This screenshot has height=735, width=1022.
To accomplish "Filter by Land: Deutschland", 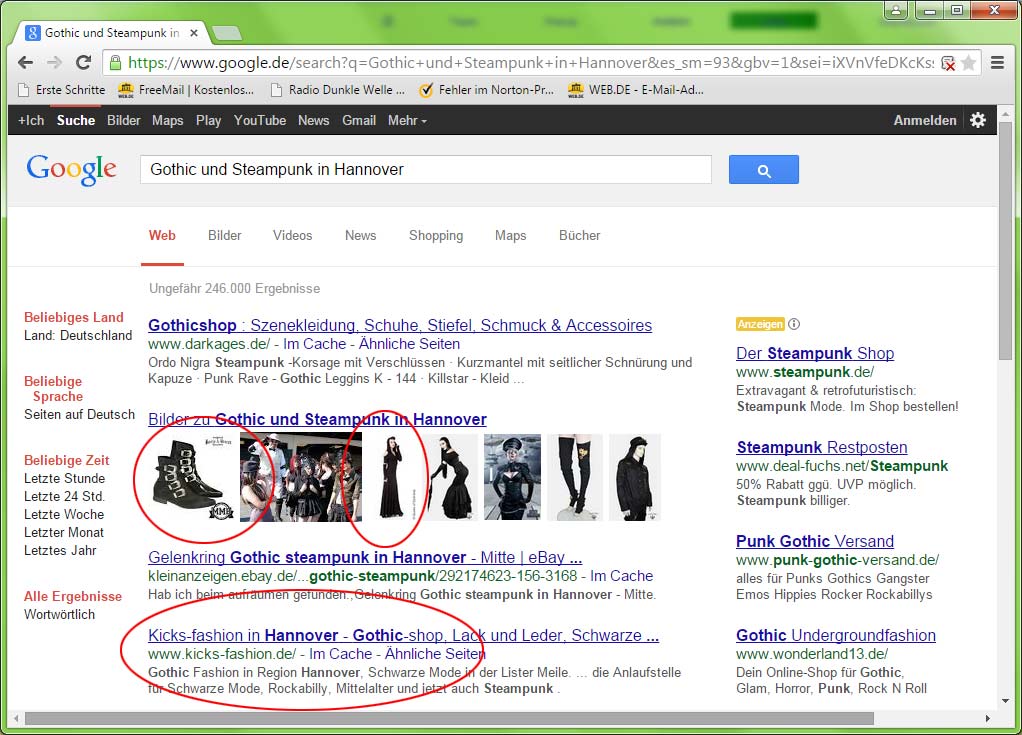I will 78,336.
